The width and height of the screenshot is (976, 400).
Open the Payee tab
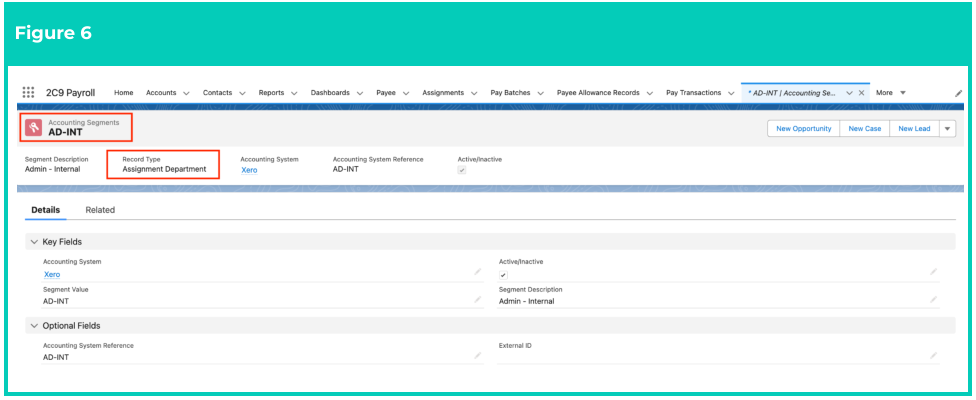[386, 93]
